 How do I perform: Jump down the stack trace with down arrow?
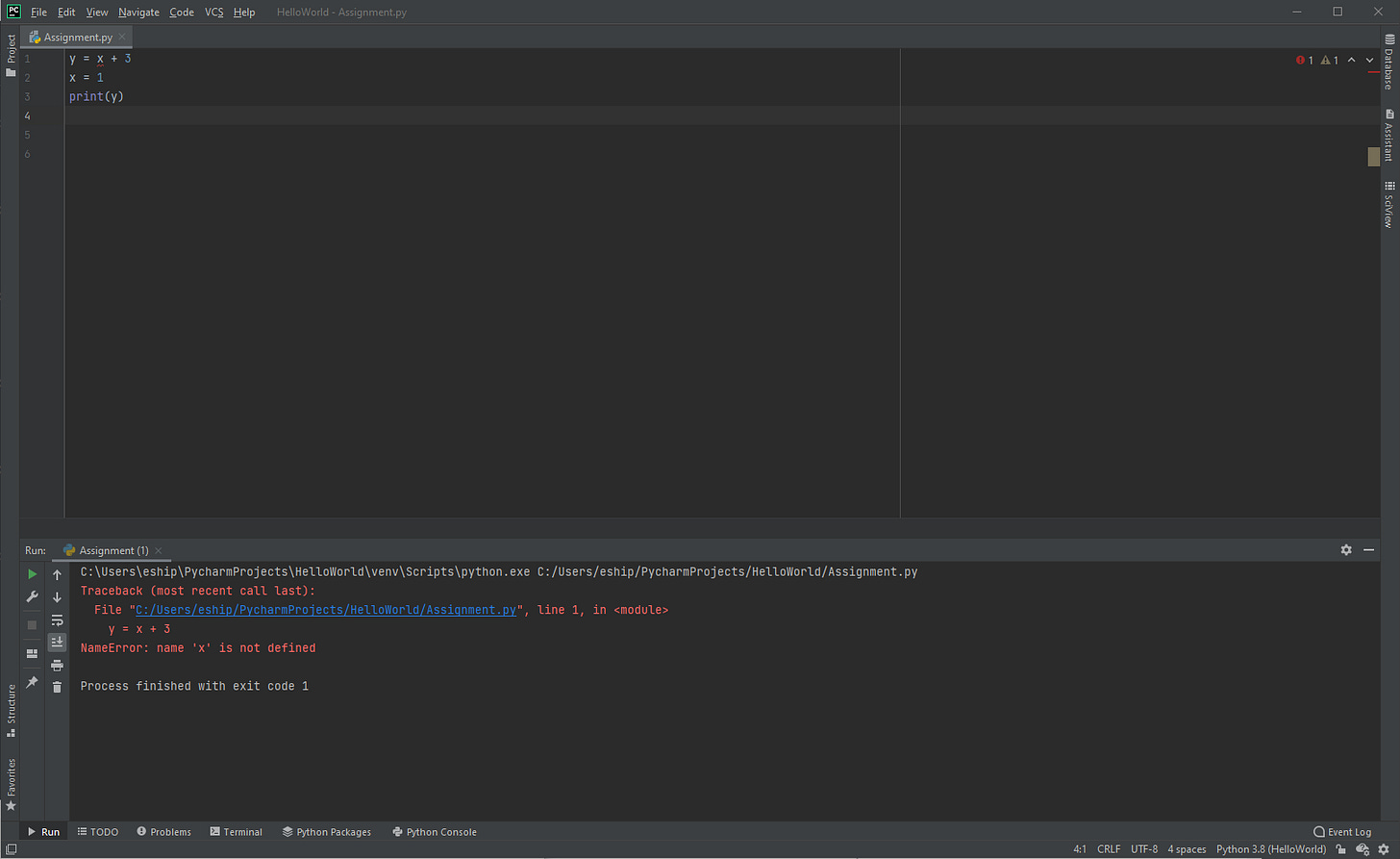(57, 597)
